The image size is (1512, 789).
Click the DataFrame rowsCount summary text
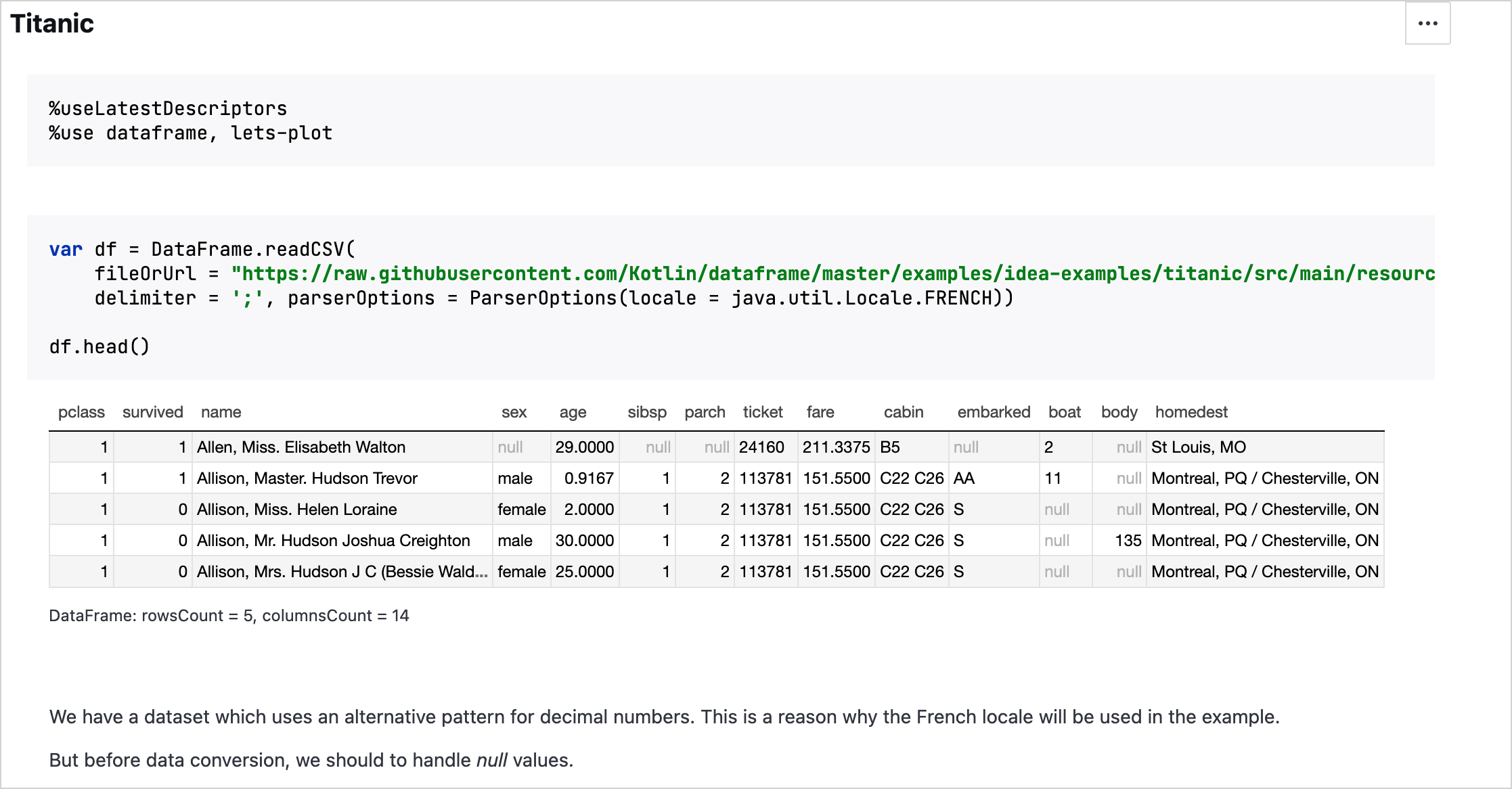[x=229, y=616]
